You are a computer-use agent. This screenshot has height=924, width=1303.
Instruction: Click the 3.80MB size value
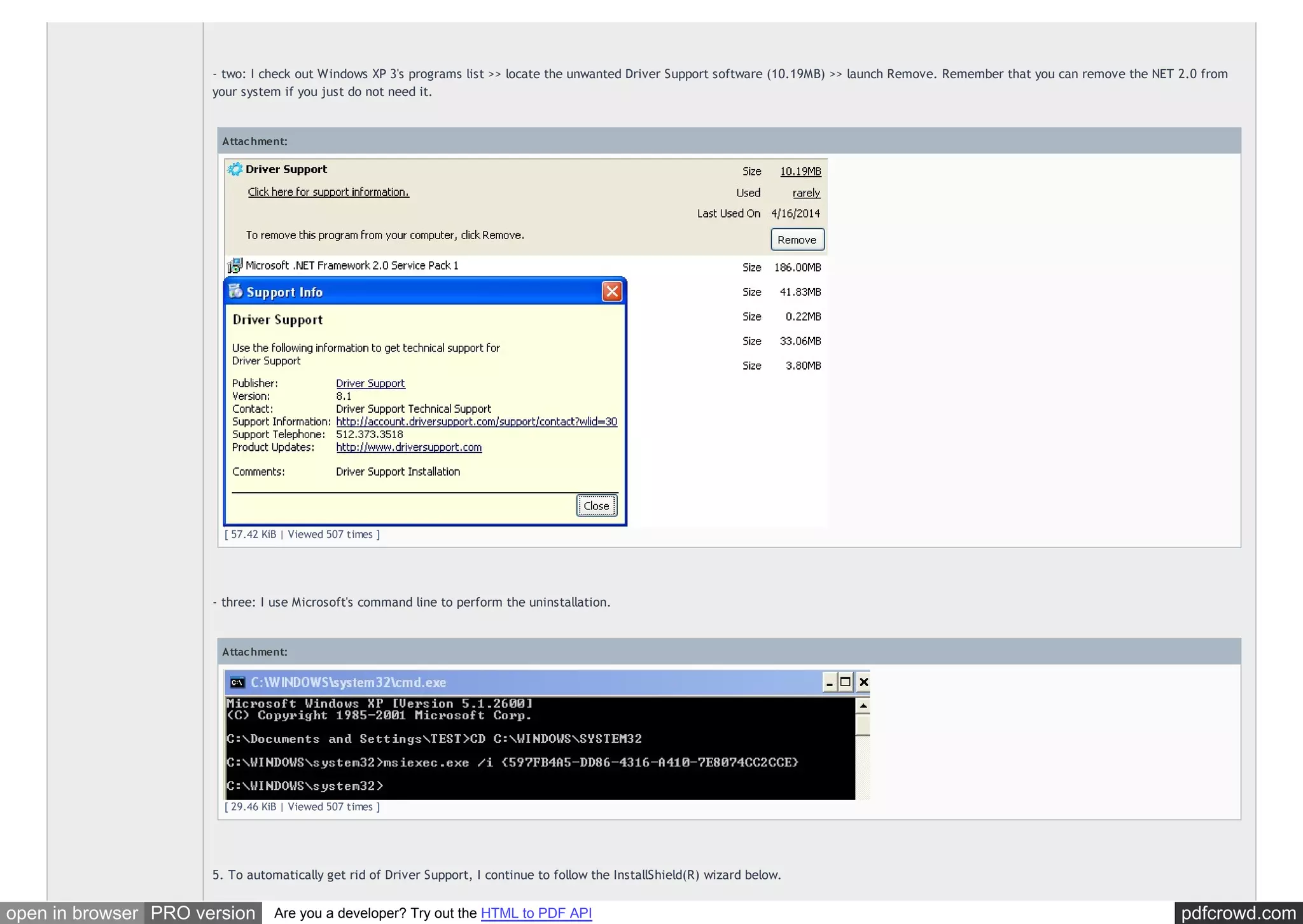(x=803, y=366)
